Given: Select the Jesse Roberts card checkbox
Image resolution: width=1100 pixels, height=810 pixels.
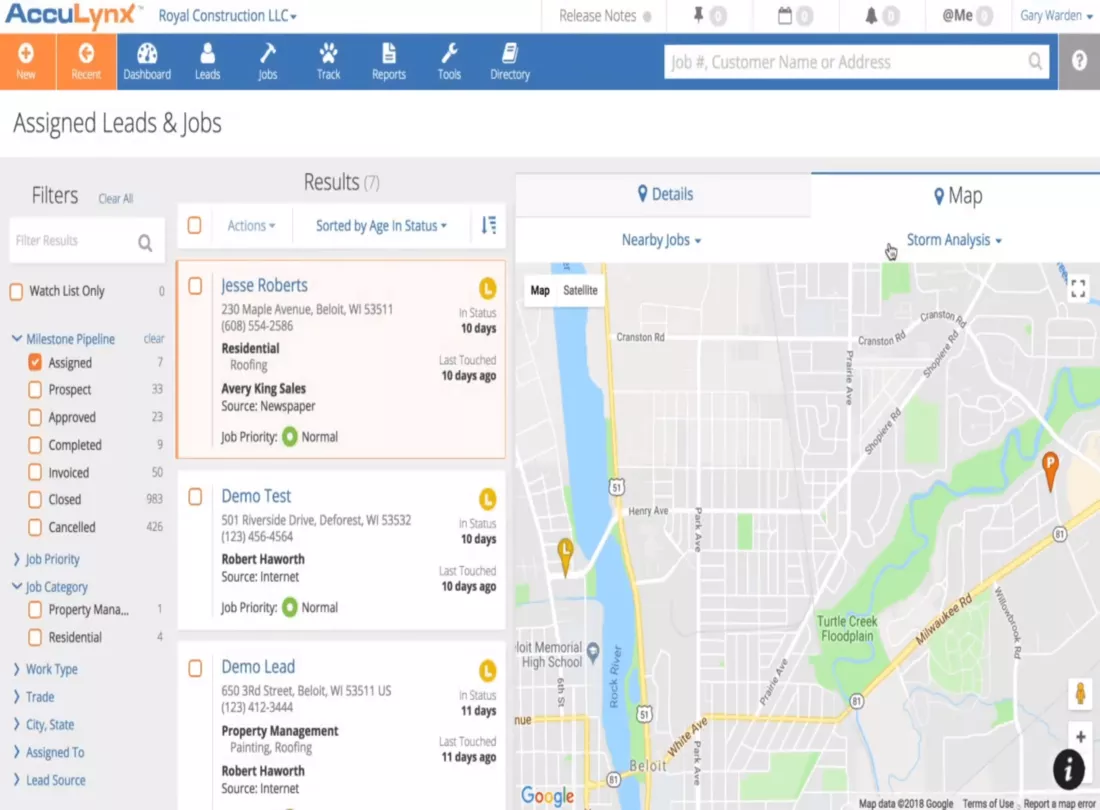Looking at the screenshot, I should [x=196, y=285].
